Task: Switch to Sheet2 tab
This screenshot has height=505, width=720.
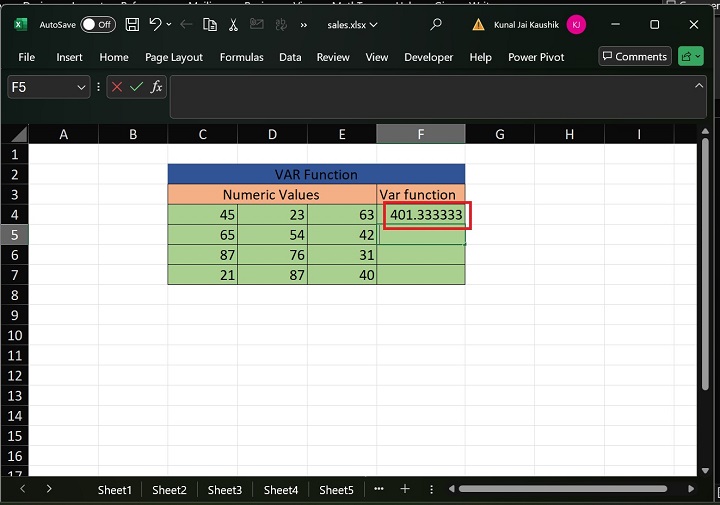Action: [x=169, y=490]
